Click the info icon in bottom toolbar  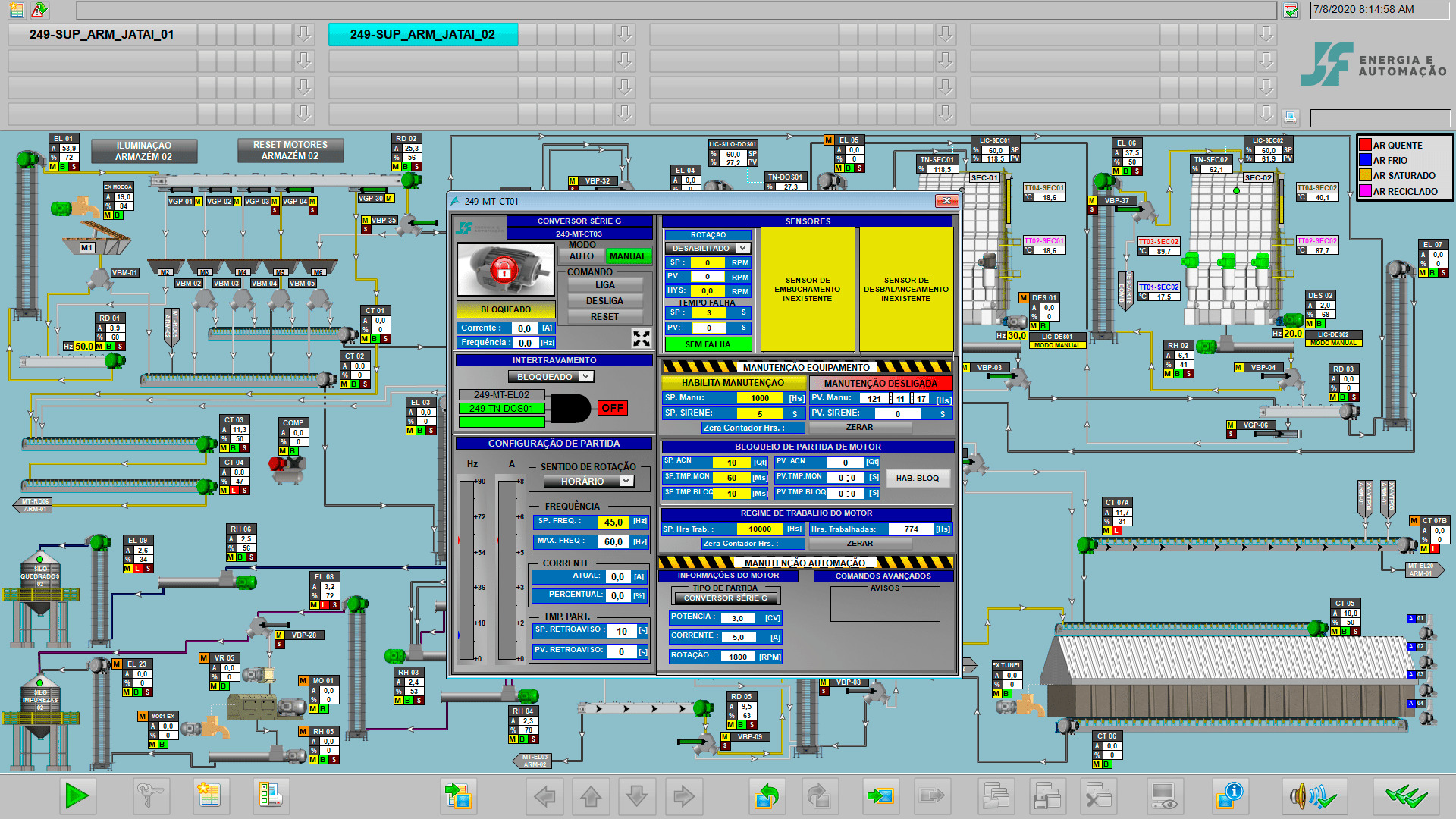[x=1229, y=795]
